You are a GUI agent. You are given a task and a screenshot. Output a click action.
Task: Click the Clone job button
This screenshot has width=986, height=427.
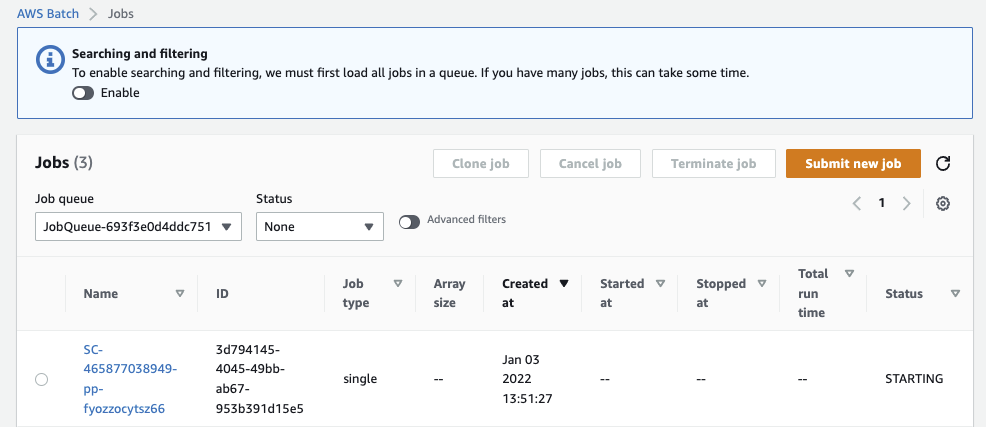coord(482,164)
